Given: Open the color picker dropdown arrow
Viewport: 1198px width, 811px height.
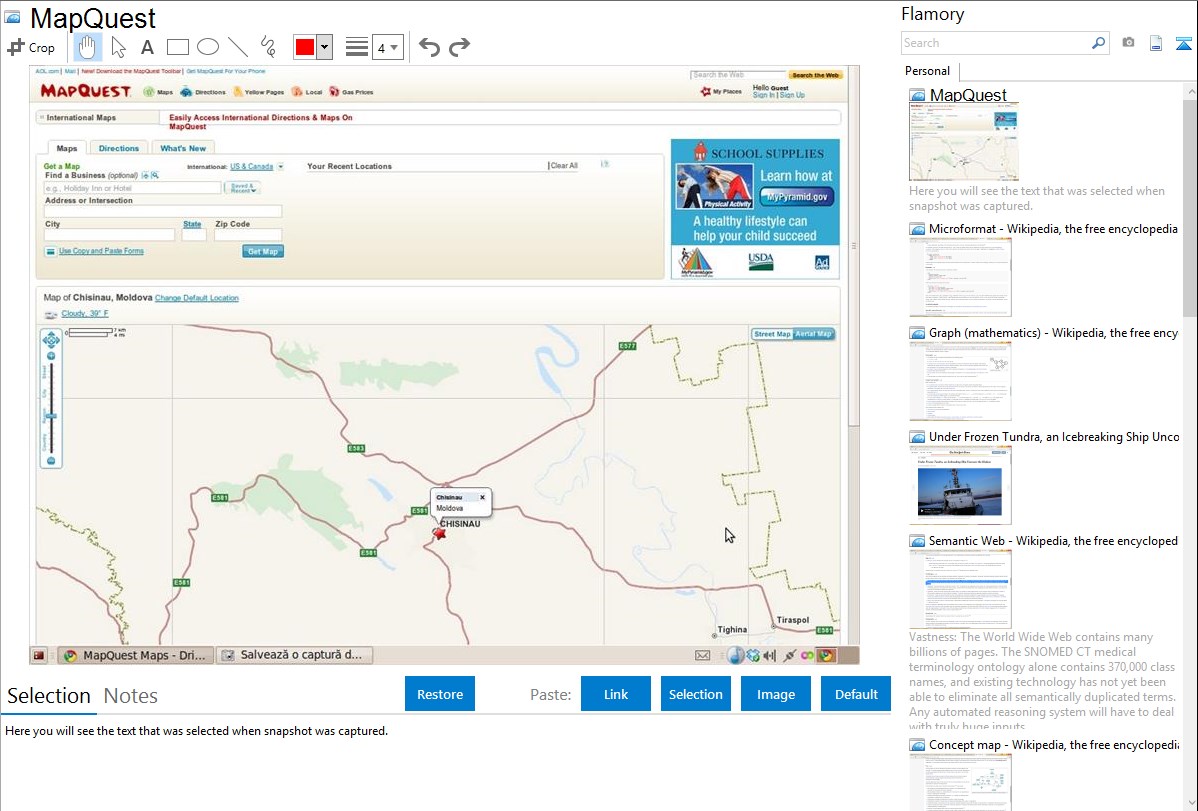Looking at the screenshot, I should pos(324,47).
